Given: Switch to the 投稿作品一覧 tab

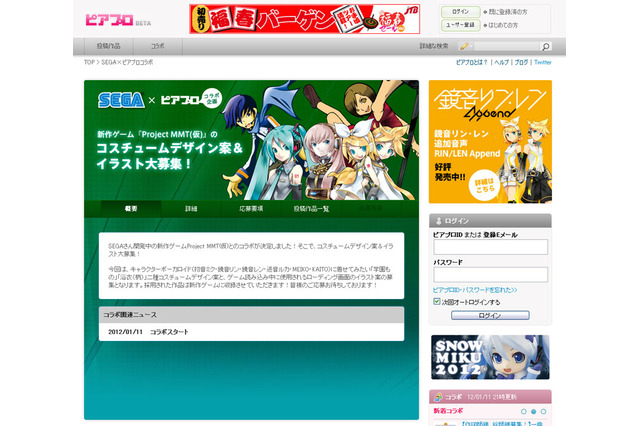Looking at the screenshot, I should coord(311,209).
